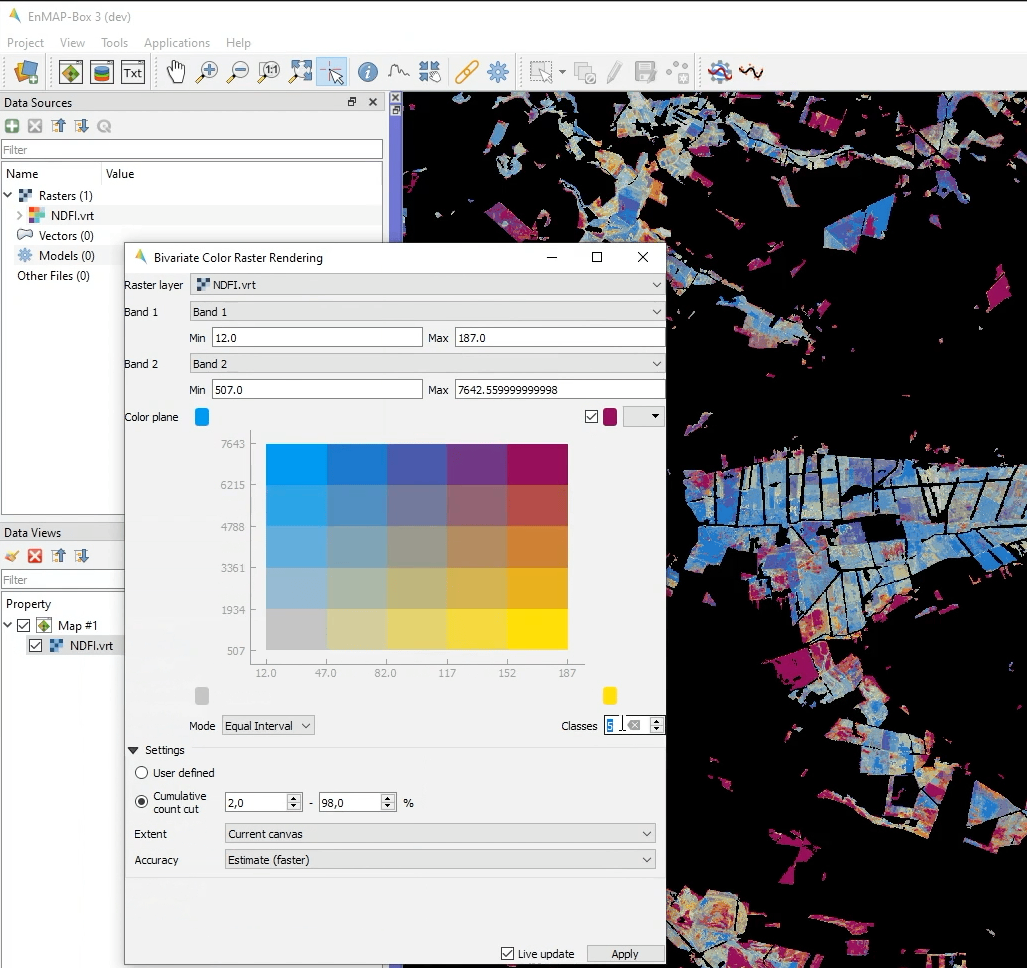The height and width of the screenshot is (968, 1027).
Task: Expand the NDFI.vrt data source item
Action: click(19, 216)
